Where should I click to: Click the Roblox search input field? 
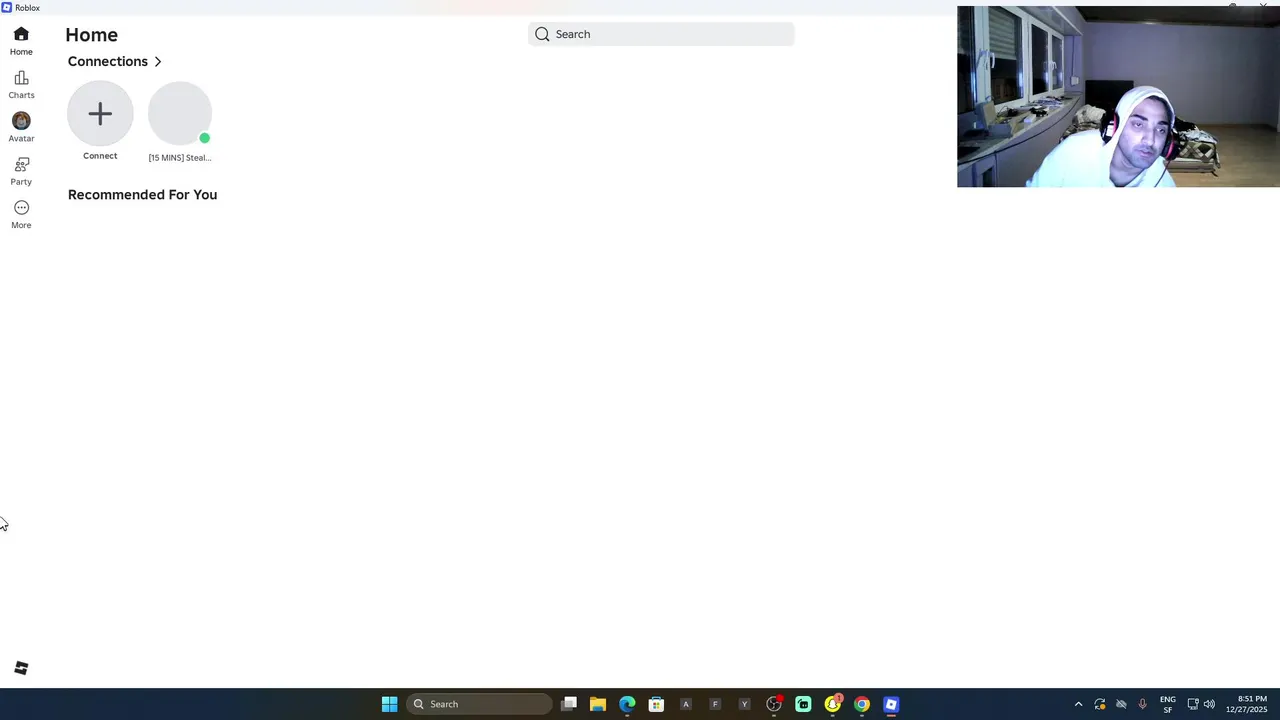[661, 34]
